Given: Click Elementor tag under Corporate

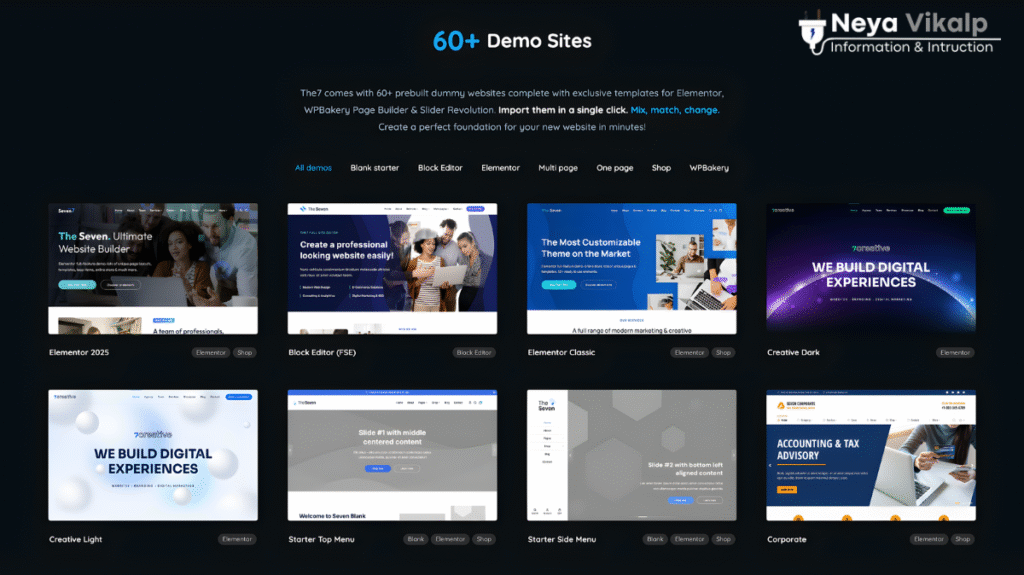Looking at the screenshot, I should click(x=929, y=539).
